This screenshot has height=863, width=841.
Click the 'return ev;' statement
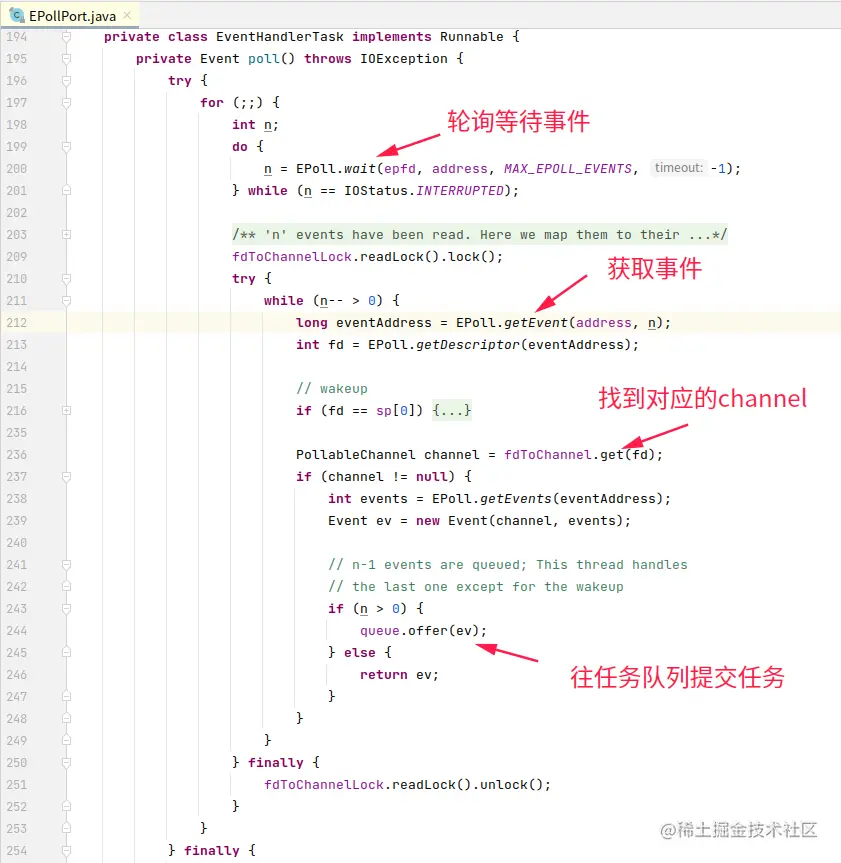[x=400, y=675]
